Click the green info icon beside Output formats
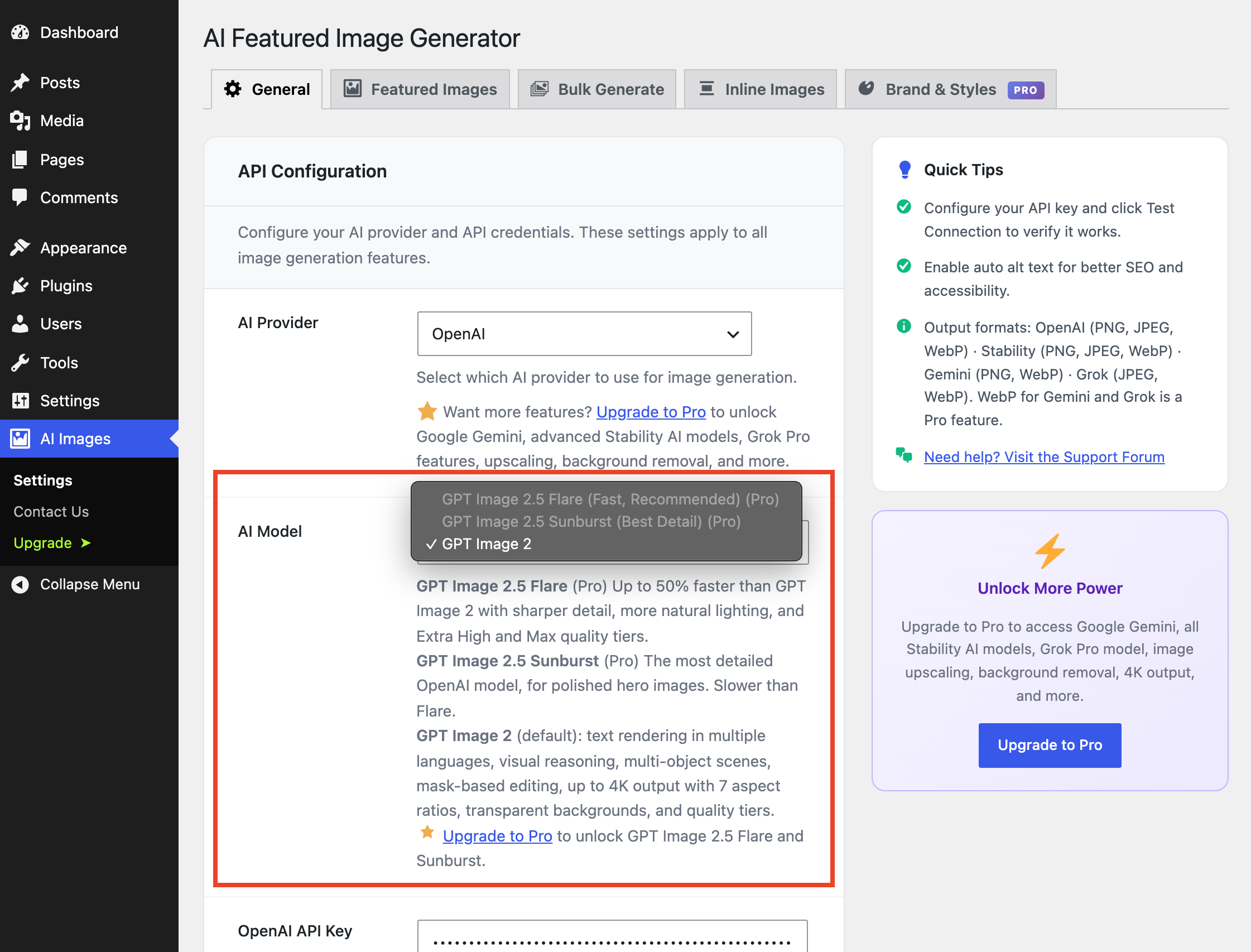This screenshot has width=1251, height=952. point(904,326)
